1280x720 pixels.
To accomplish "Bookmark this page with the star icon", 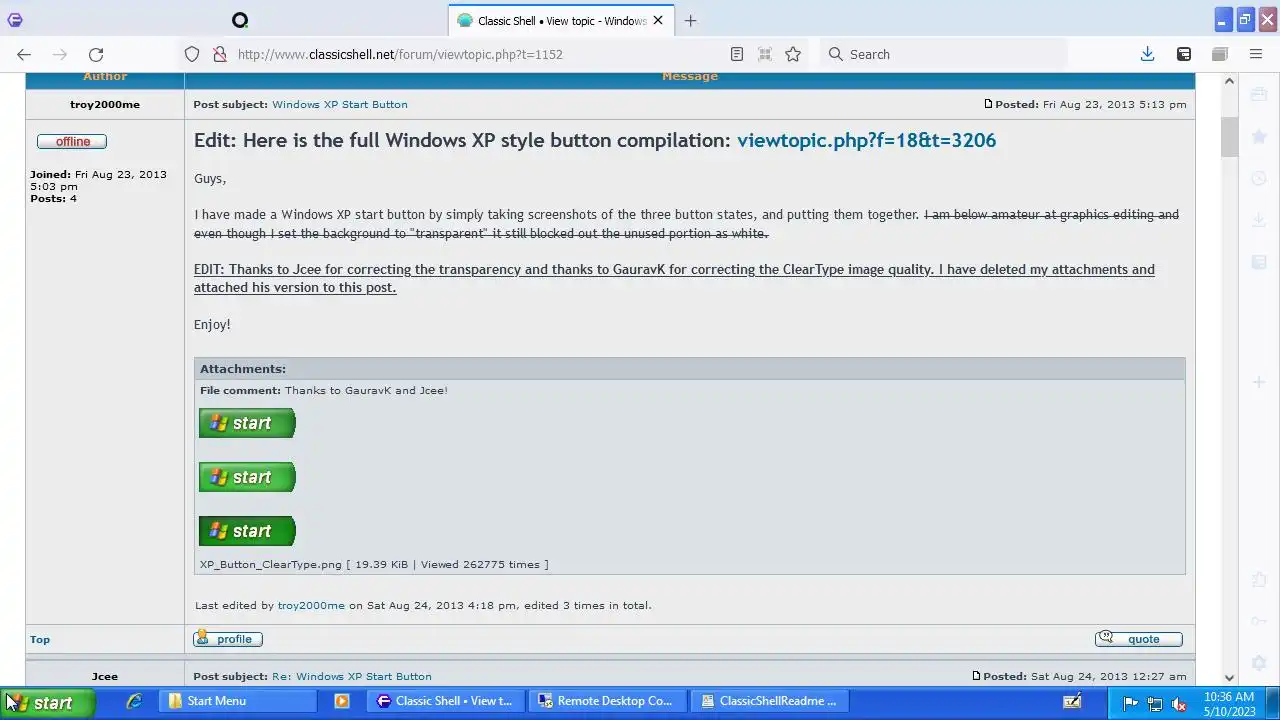I will [x=793, y=54].
